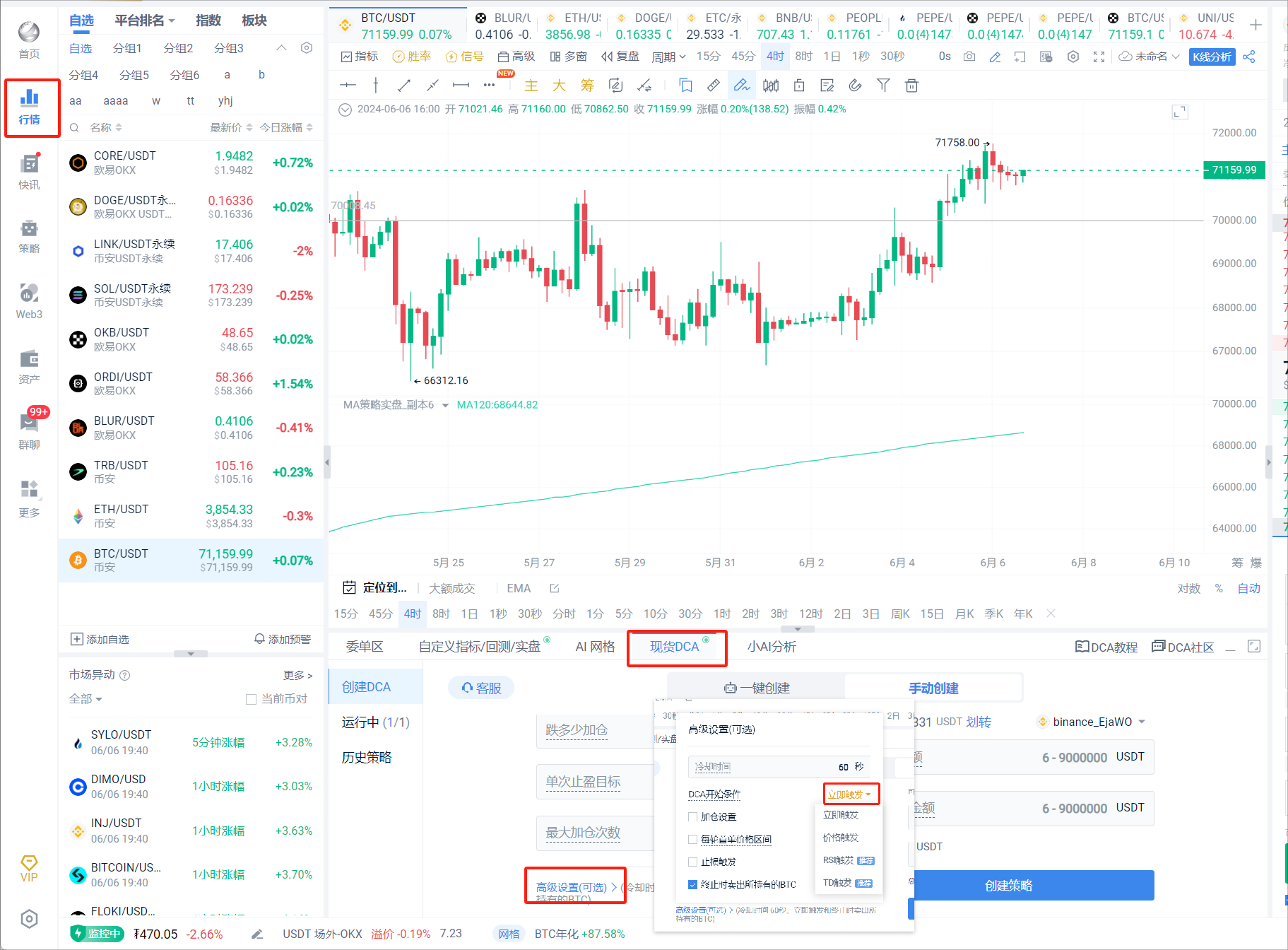Check the 加仓设置 checkbox
Viewport: 1288px width, 950px height.
(693, 817)
